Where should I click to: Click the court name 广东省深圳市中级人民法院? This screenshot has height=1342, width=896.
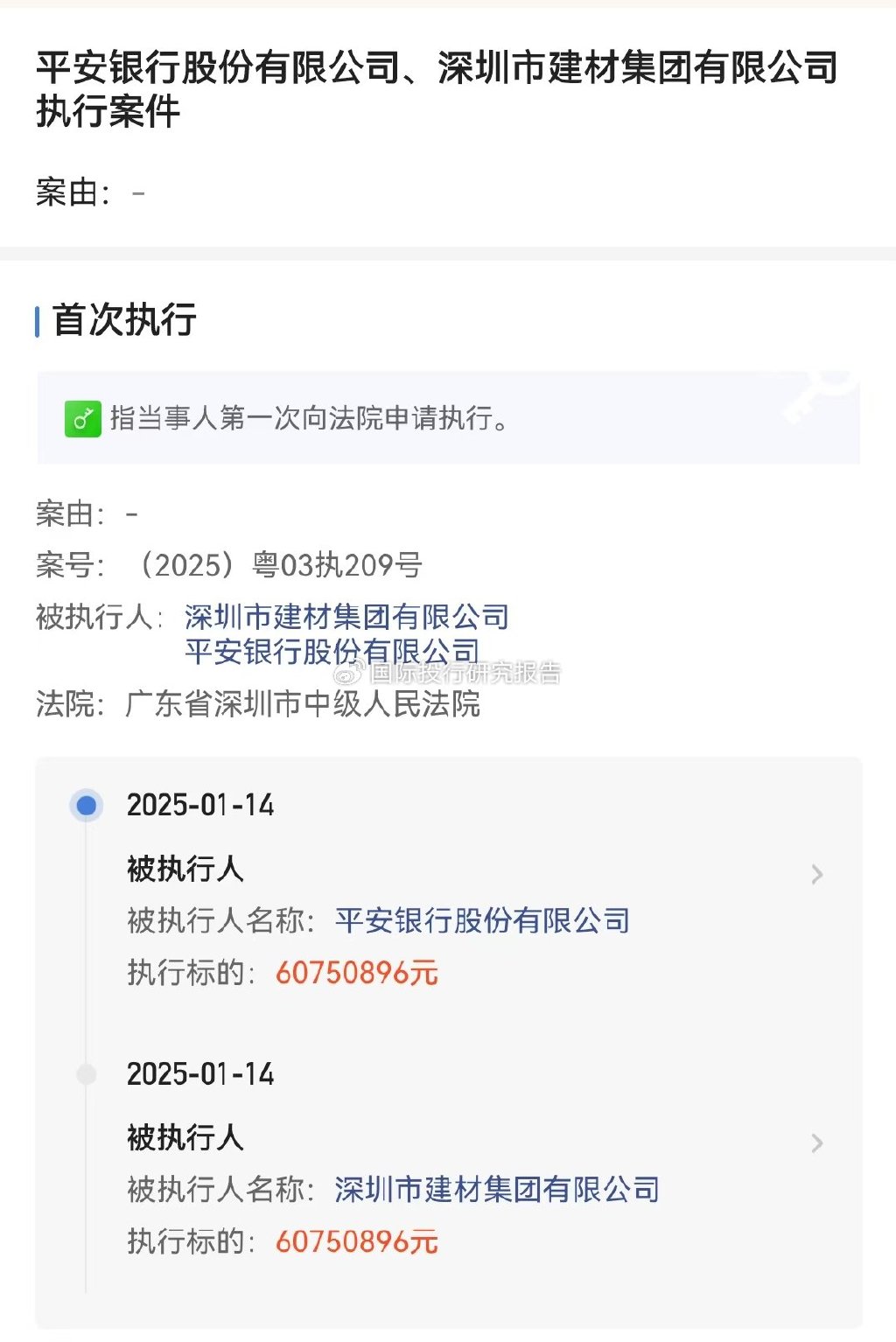[x=303, y=703]
